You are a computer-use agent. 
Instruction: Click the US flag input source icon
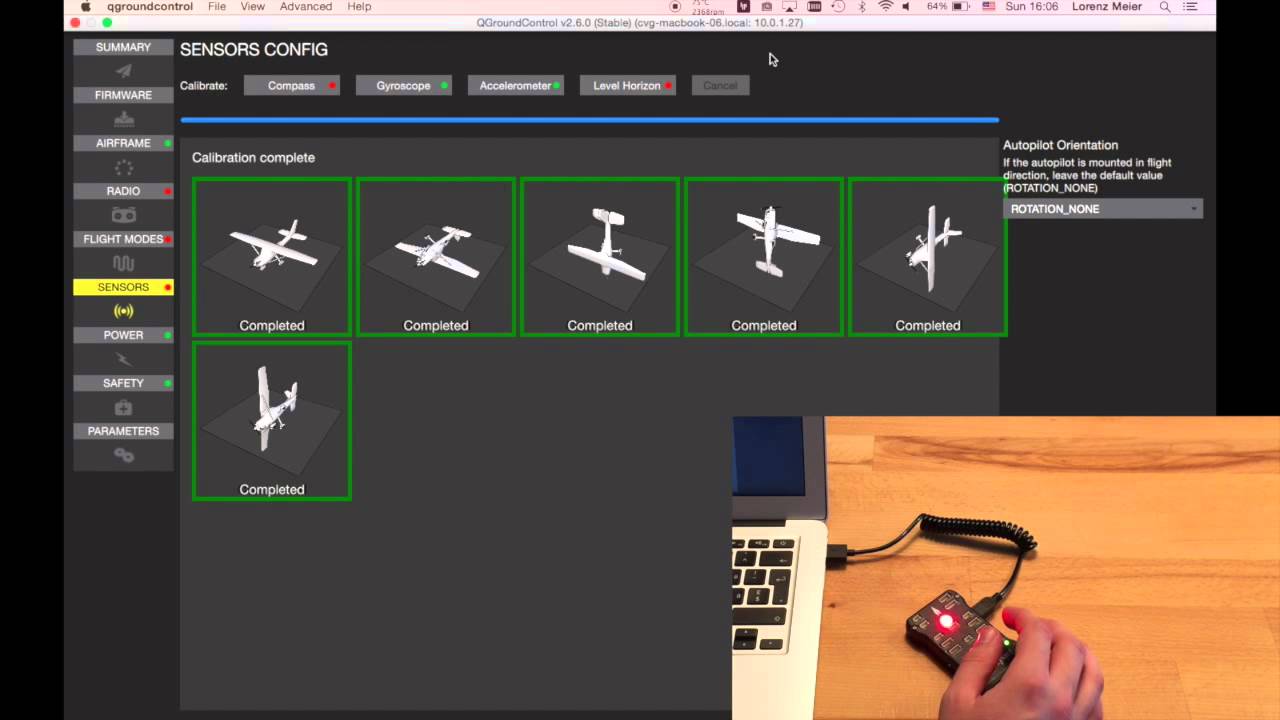(988, 7)
